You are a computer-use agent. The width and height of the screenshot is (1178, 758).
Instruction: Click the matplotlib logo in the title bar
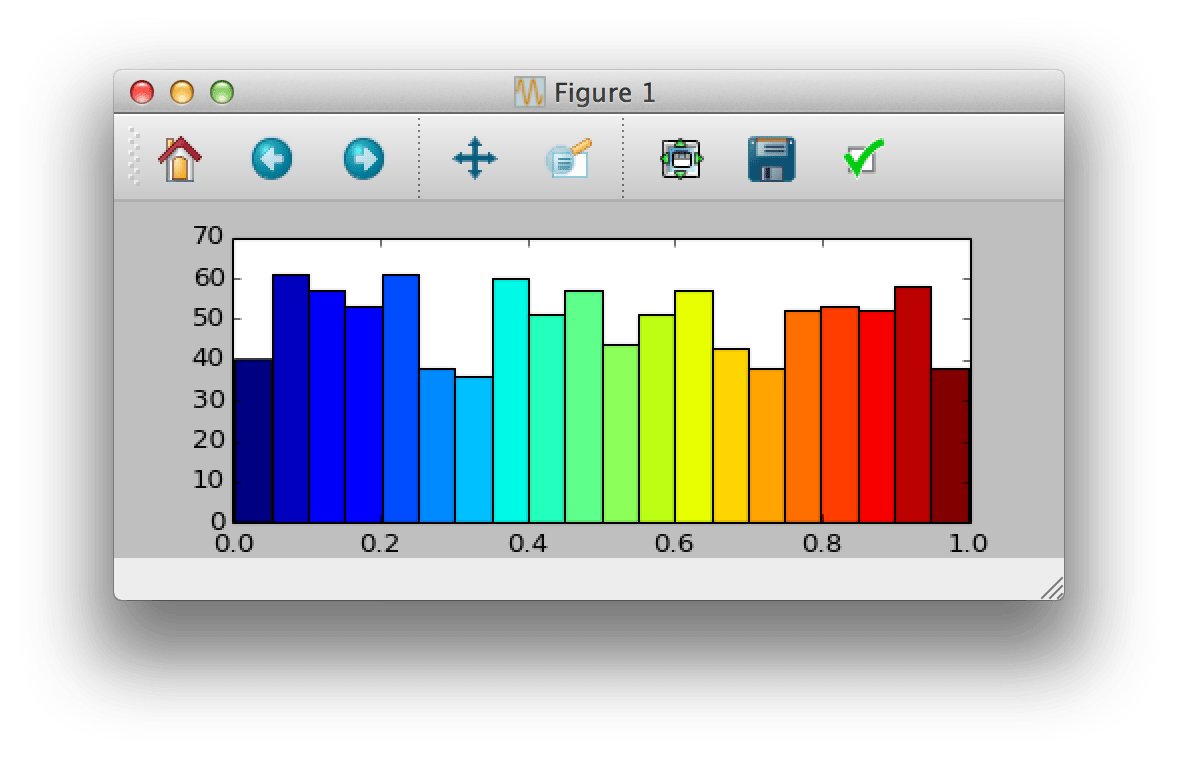tap(528, 92)
